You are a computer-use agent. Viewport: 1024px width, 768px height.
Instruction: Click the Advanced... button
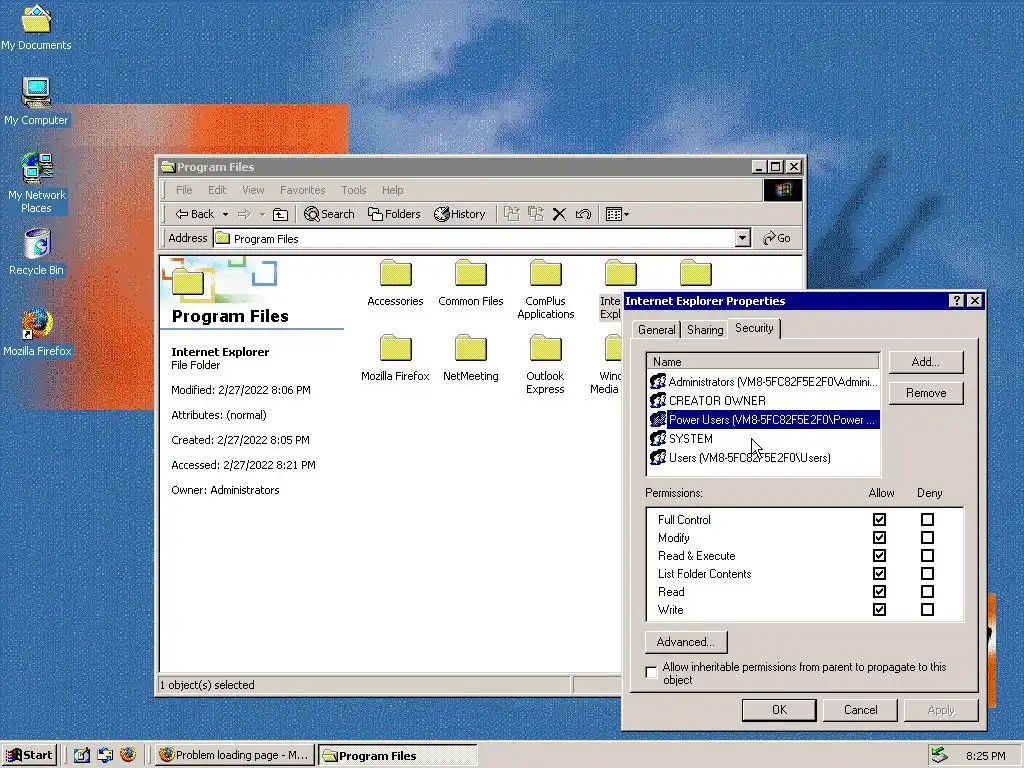point(686,642)
